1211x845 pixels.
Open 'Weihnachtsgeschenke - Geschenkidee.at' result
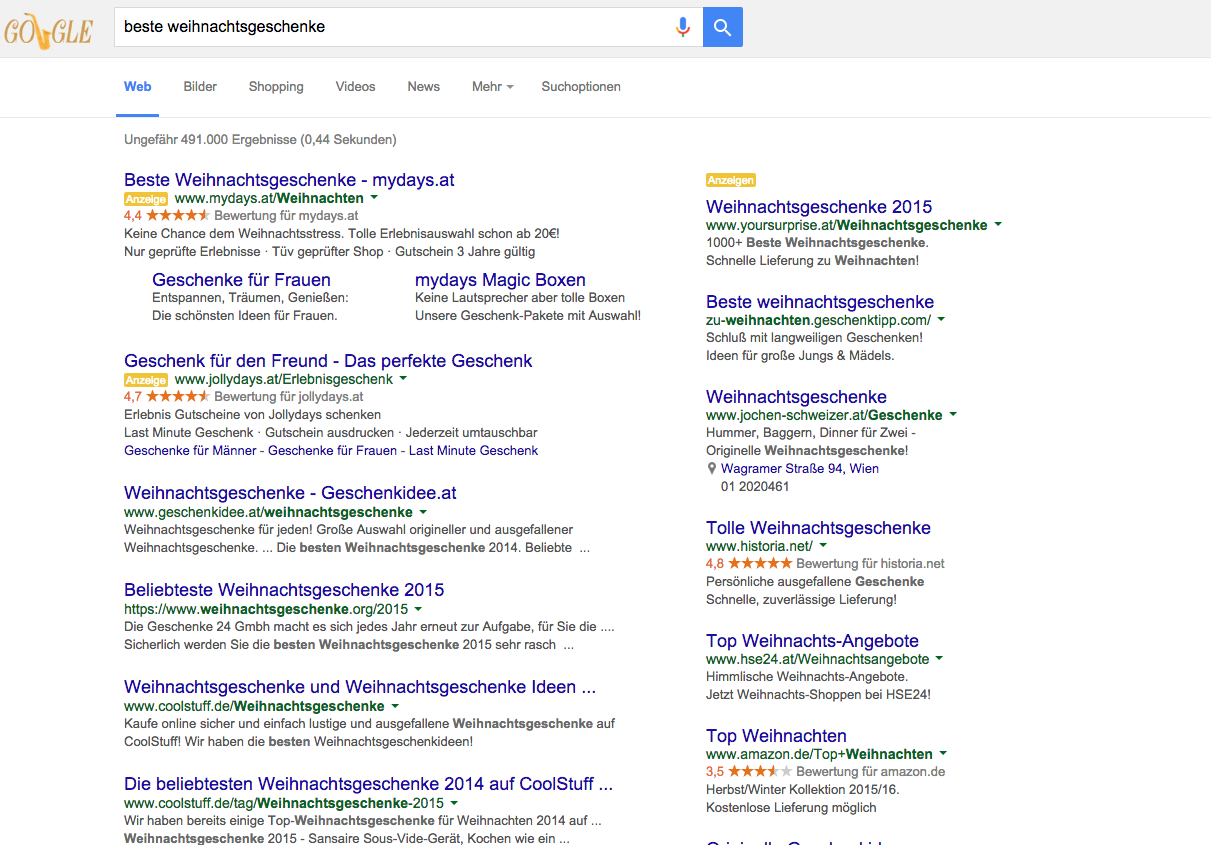[290, 493]
